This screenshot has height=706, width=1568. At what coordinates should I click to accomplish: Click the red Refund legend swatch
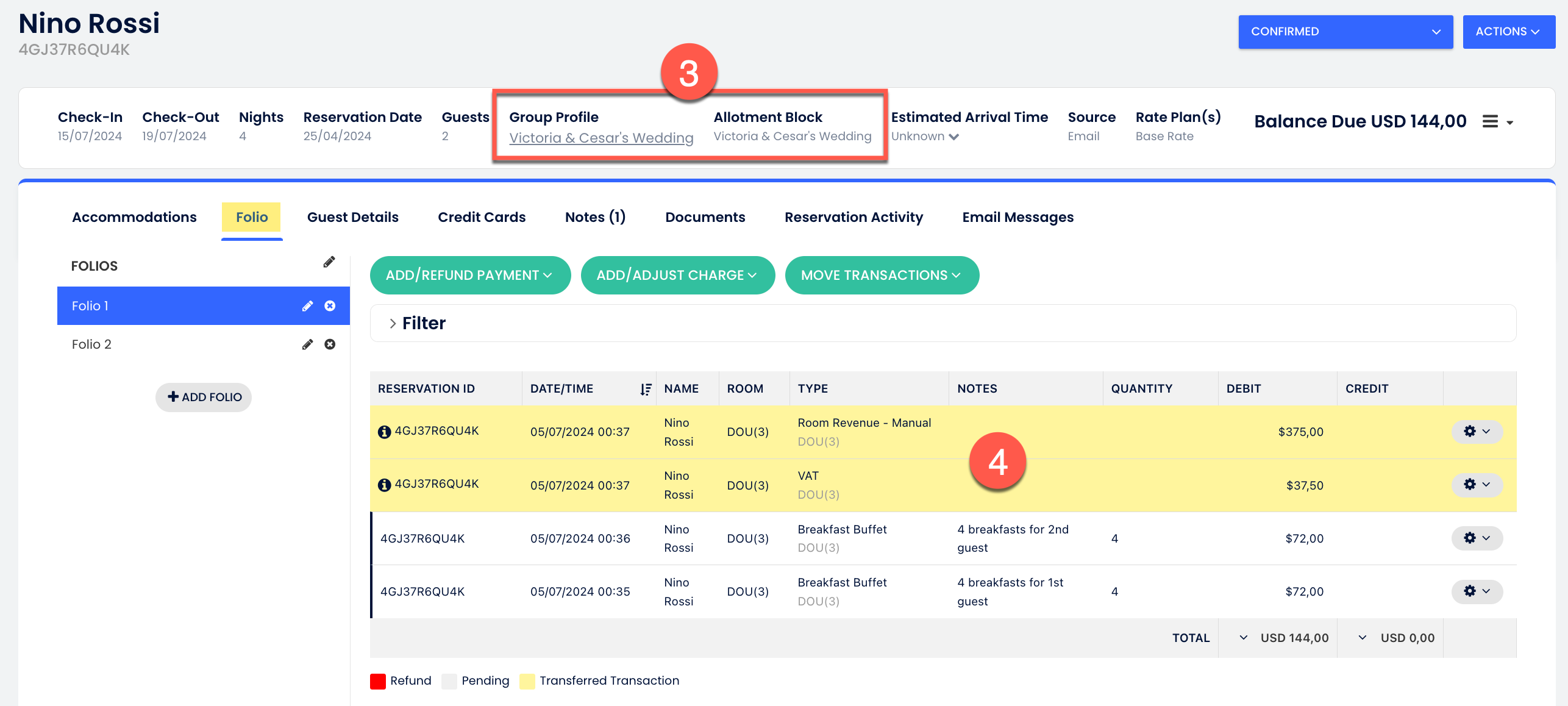pyautogui.click(x=378, y=681)
